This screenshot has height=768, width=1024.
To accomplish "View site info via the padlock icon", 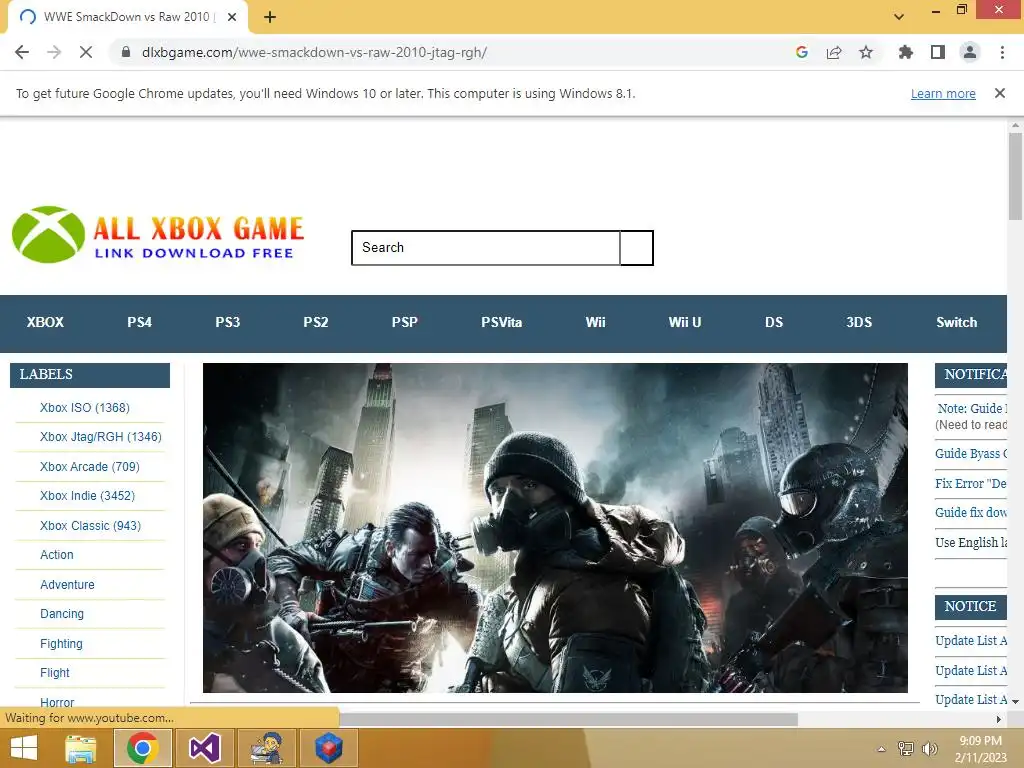I will 126,52.
